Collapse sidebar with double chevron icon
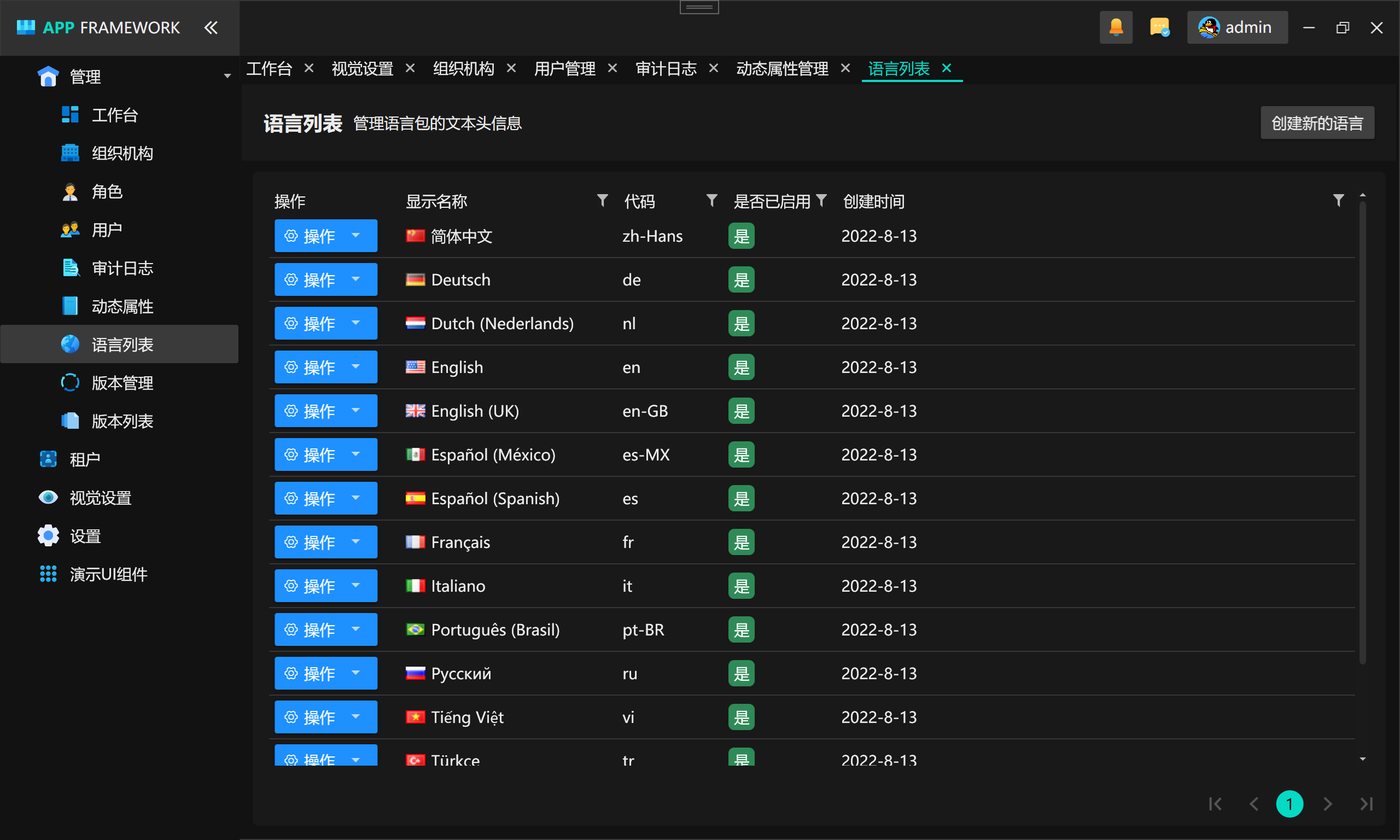The width and height of the screenshot is (1400, 840). tap(211, 27)
